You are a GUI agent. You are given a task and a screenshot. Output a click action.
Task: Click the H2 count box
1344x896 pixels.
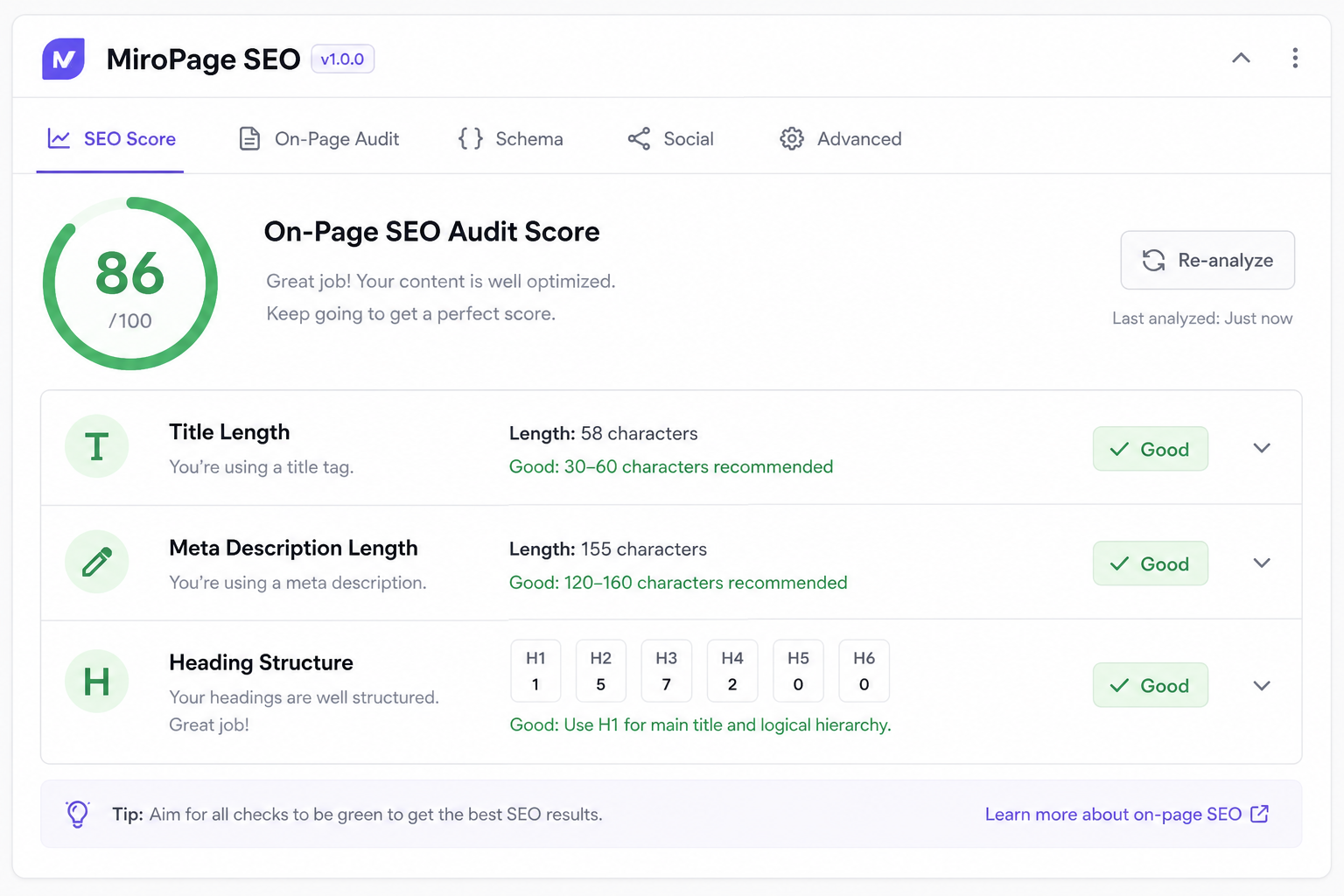[601, 671]
